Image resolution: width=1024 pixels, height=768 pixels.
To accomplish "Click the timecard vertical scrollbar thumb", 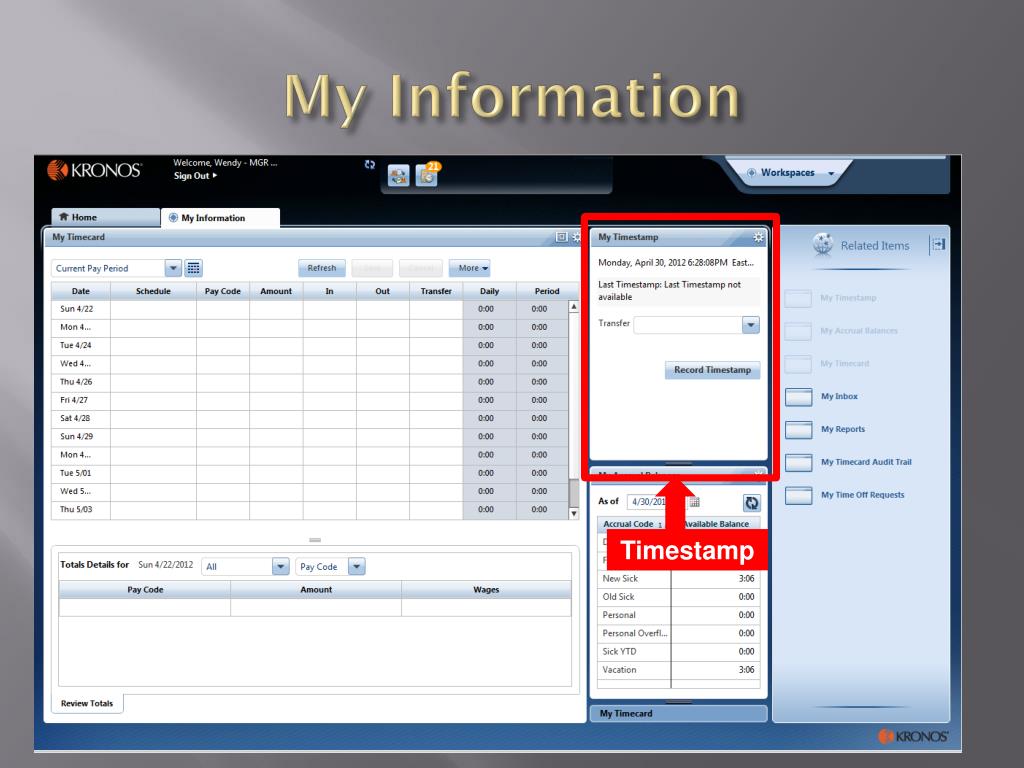I will tap(573, 493).
